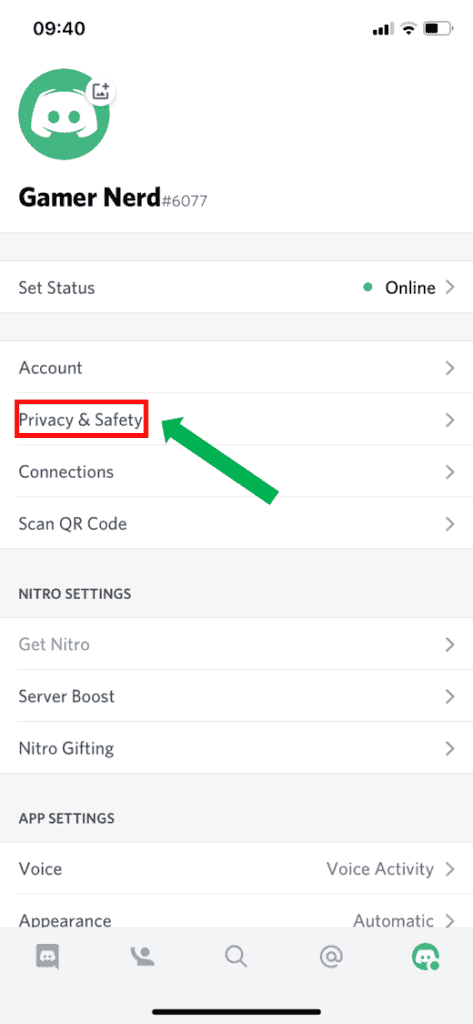Tap the green Discord avatar
This screenshot has height=1024, width=473.
tap(64, 116)
